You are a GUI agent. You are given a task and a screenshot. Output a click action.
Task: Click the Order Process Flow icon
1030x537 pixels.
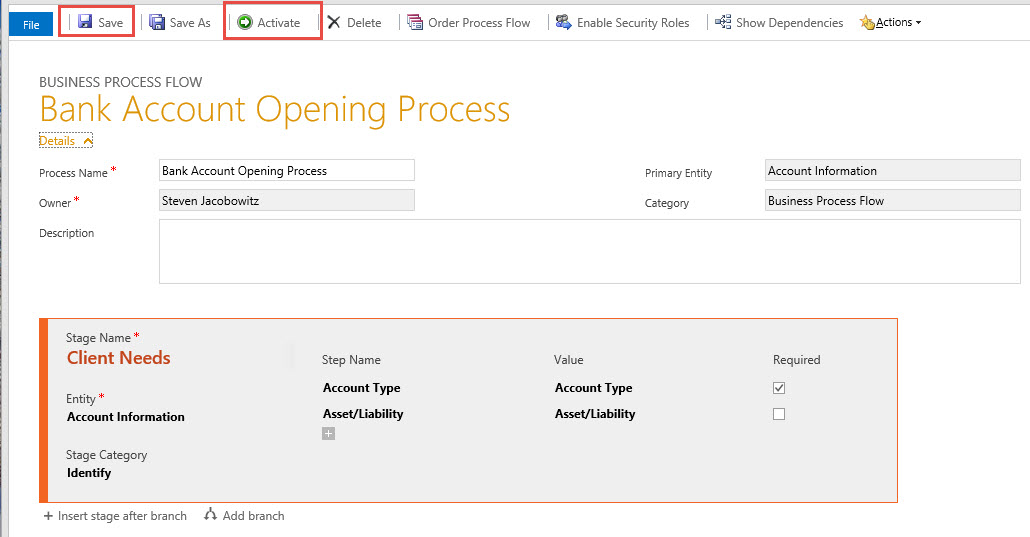(415, 22)
